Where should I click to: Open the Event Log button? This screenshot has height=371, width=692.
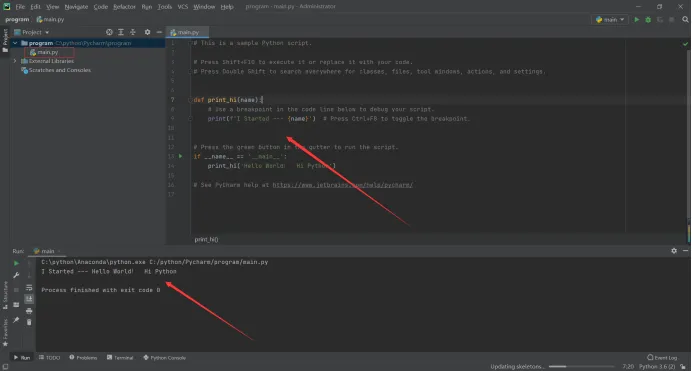click(x=662, y=358)
